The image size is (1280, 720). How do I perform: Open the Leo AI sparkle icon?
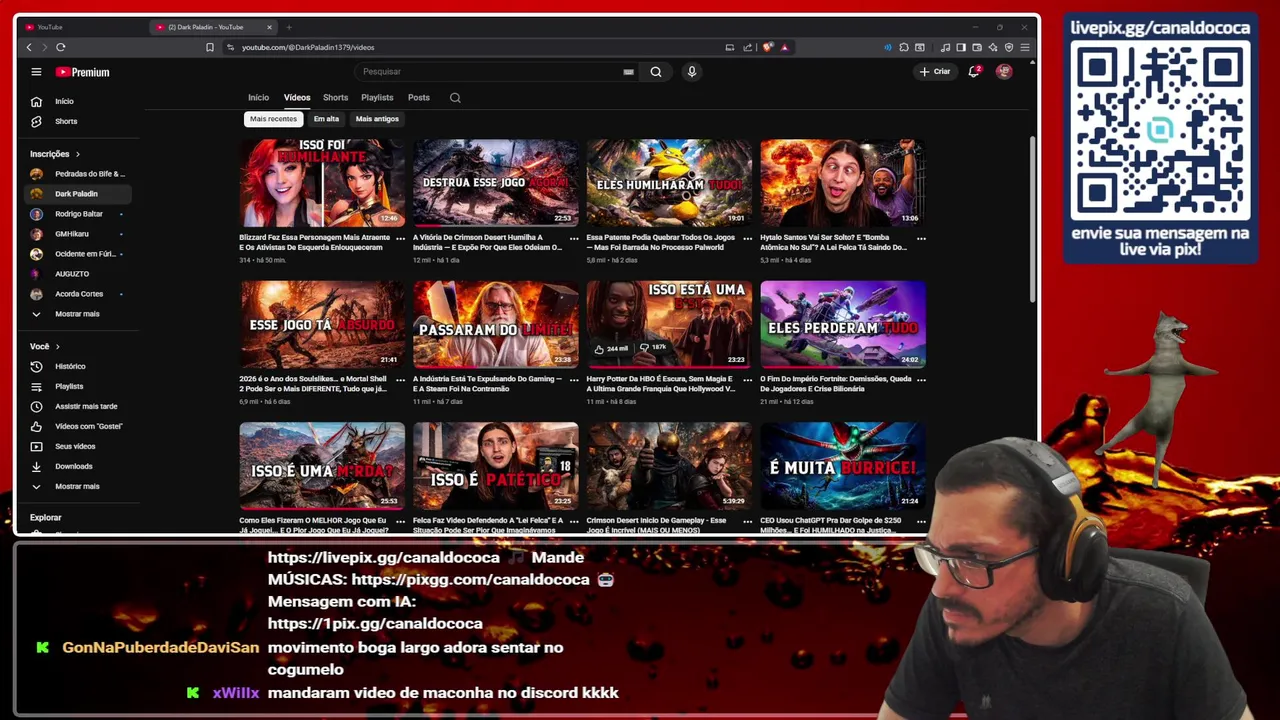pos(993,47)
